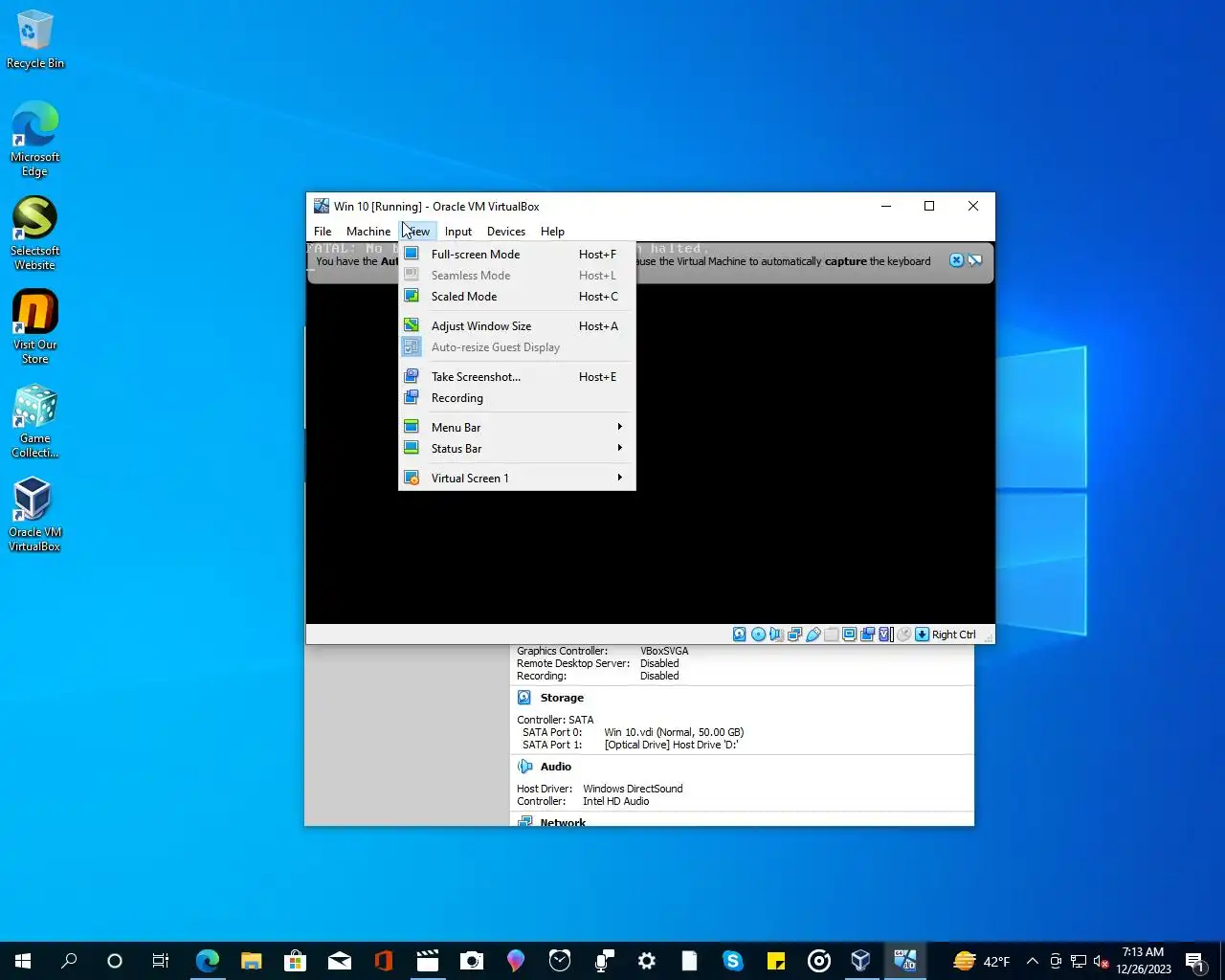Click the USB devices status bar icon
Screen dimensions: 1225x980
(813, 635)
